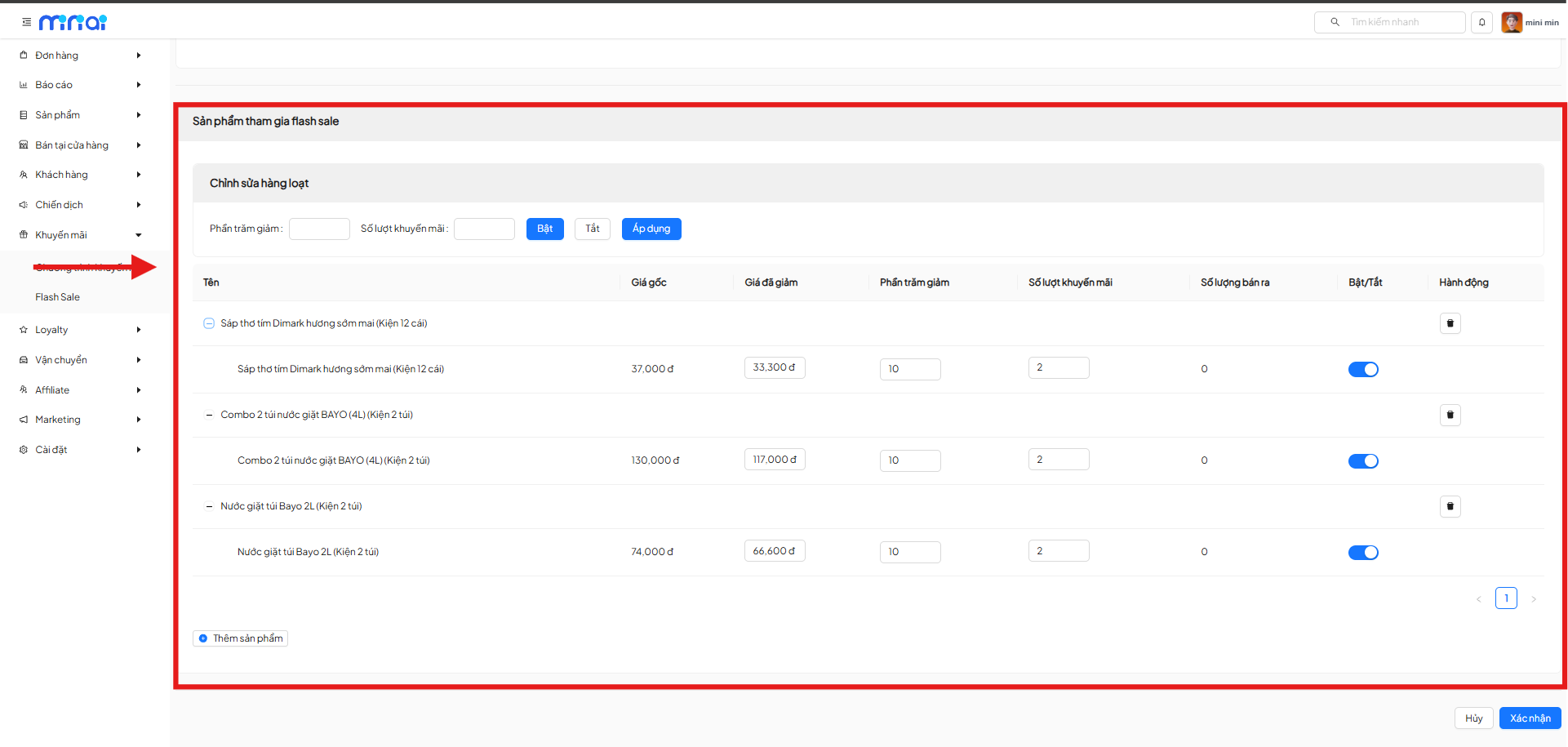
Task: Expand the Đơn hàng sidebar menu
Action: 80,56
